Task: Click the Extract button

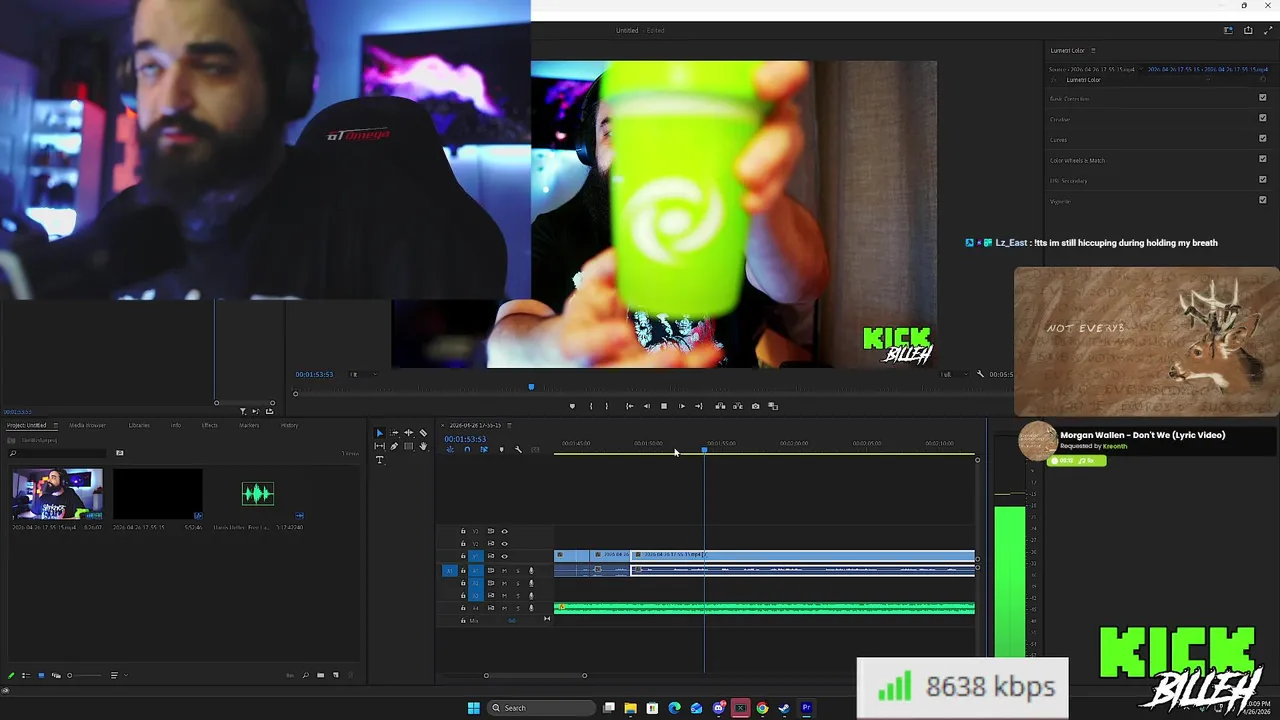Action: tap(738, 406)
